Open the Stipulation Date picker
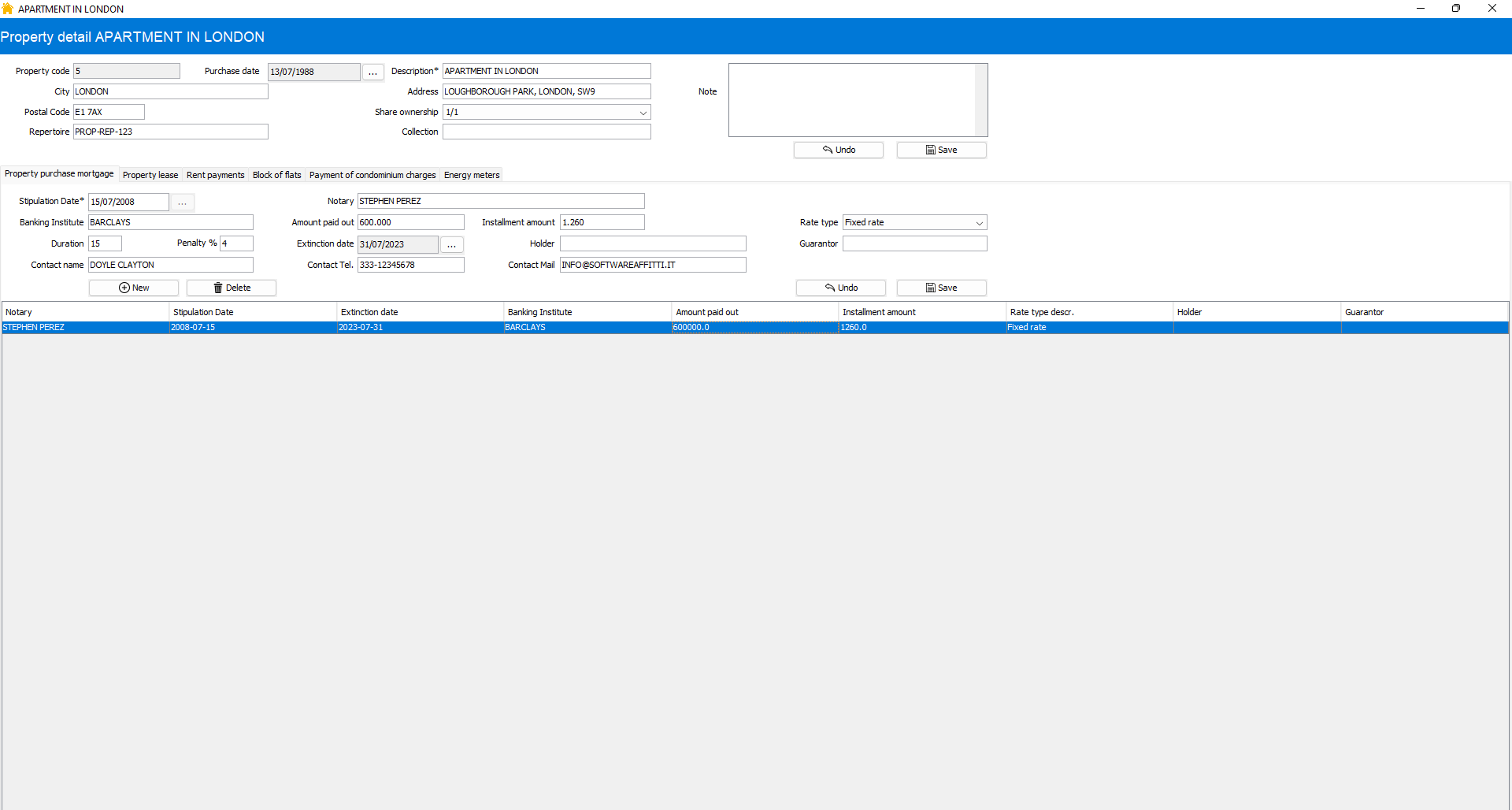 182,202
